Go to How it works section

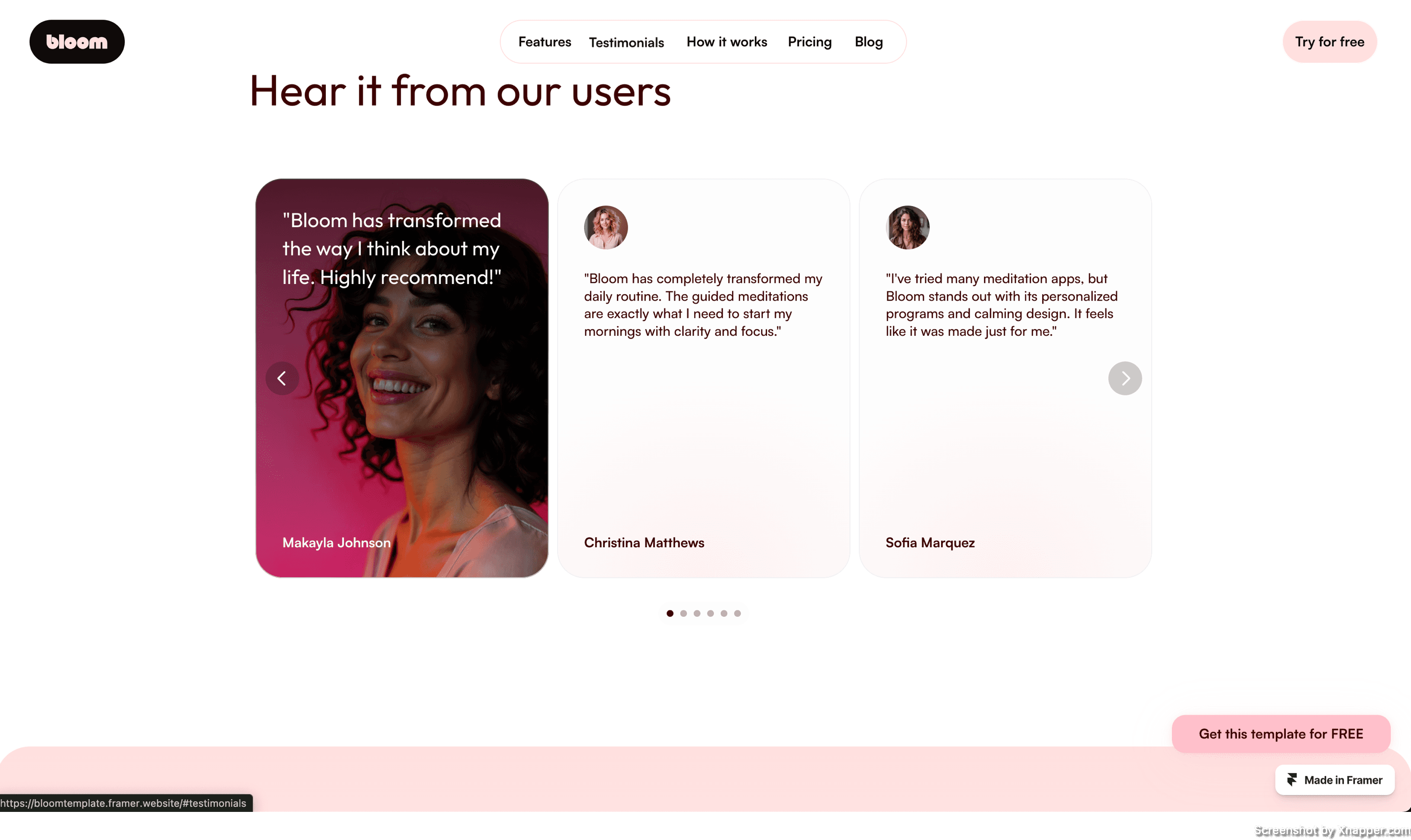(x=727, y=42)
